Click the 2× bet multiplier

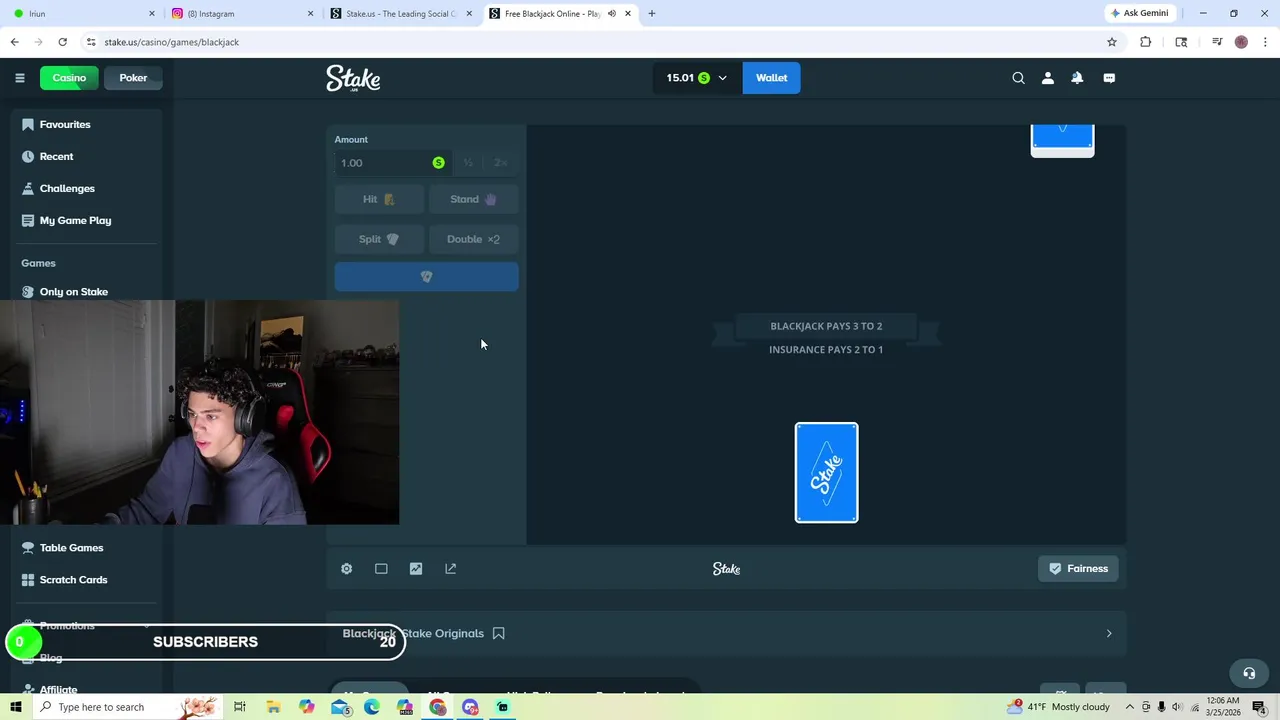click(501, 163)
